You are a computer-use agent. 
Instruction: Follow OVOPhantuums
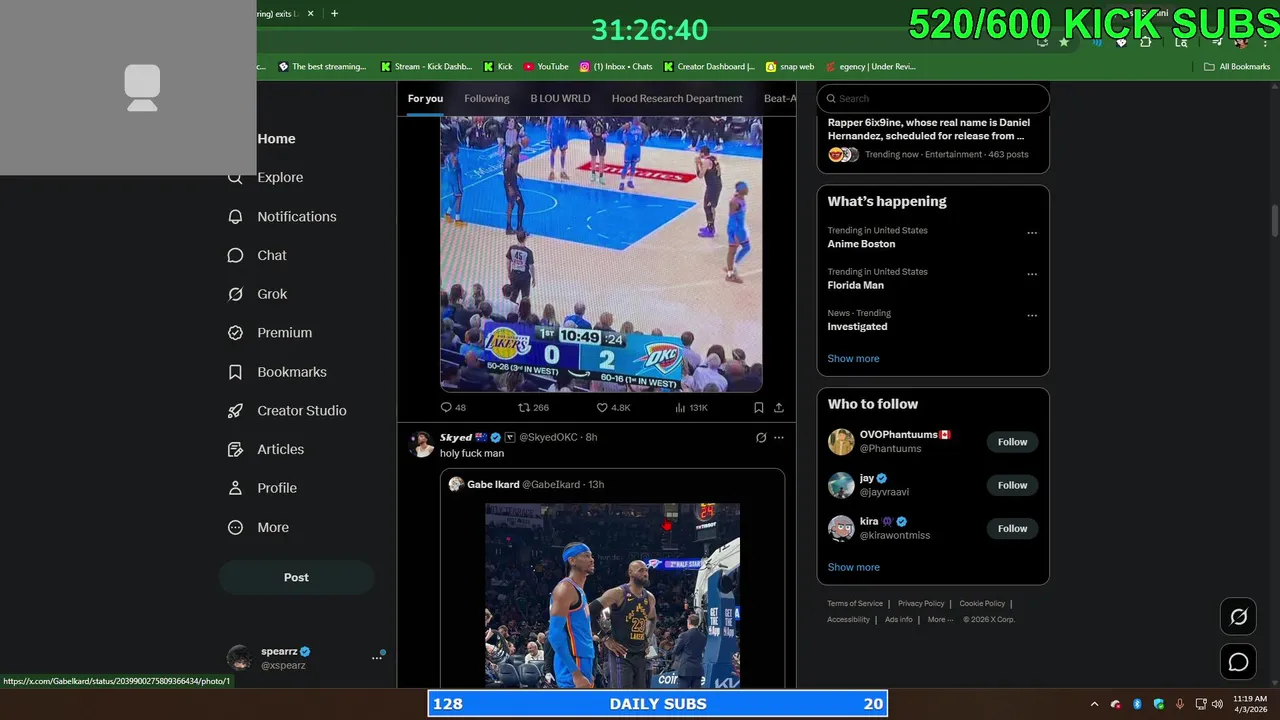[x=1012, y=442]
